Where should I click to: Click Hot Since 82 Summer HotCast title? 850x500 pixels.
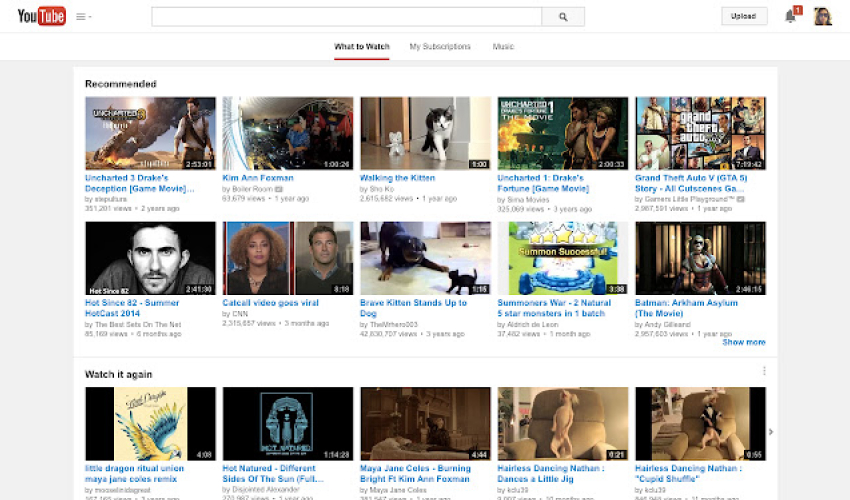(x=132, y=308)
